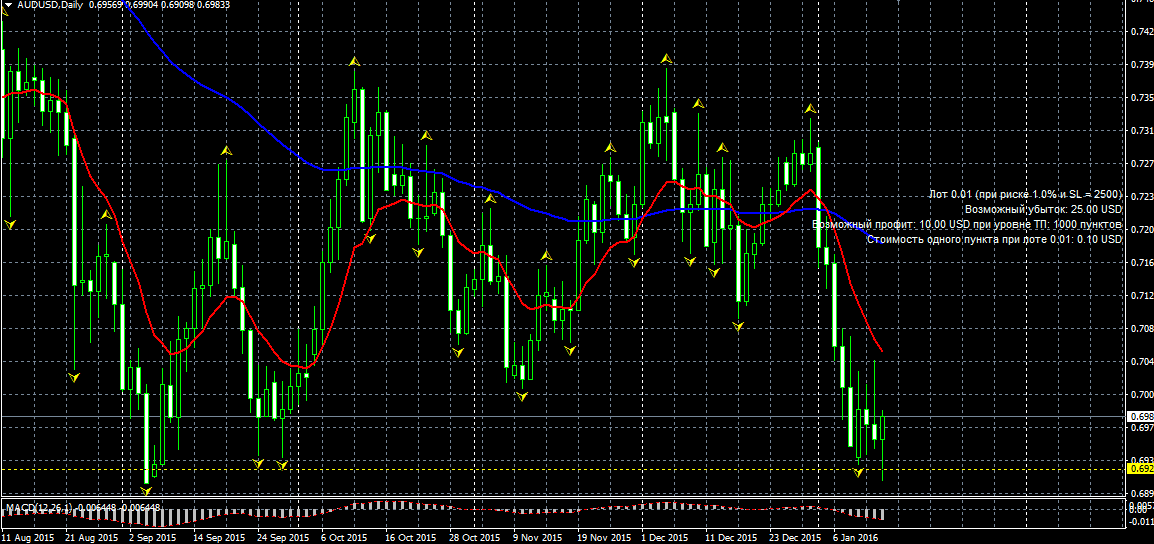Viewport: 1154px width, 544px height.
Task: Click the 0.723 price axis label
Action: point(1141,197)
